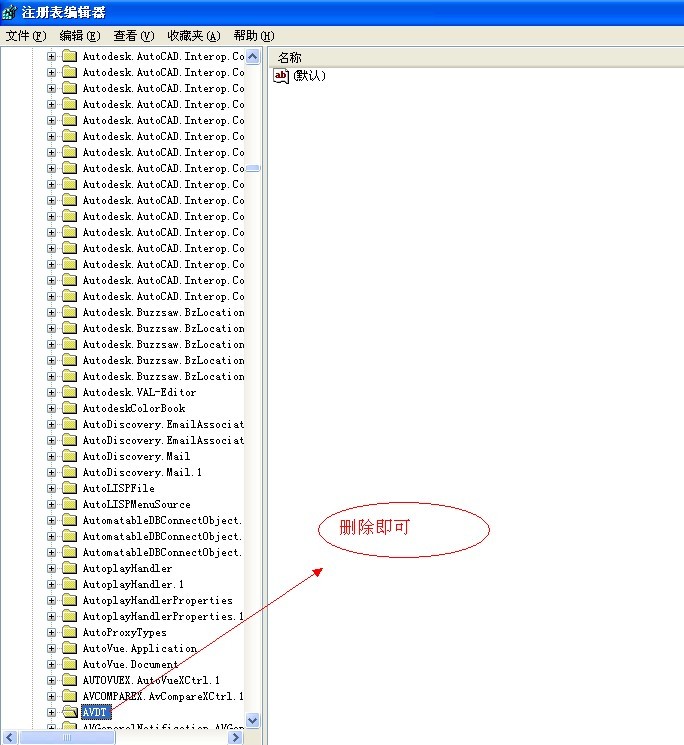This screenshot has height=745, width=684.
Task: Click horizontal scrollbar left arrow
Action: point(10,737)
